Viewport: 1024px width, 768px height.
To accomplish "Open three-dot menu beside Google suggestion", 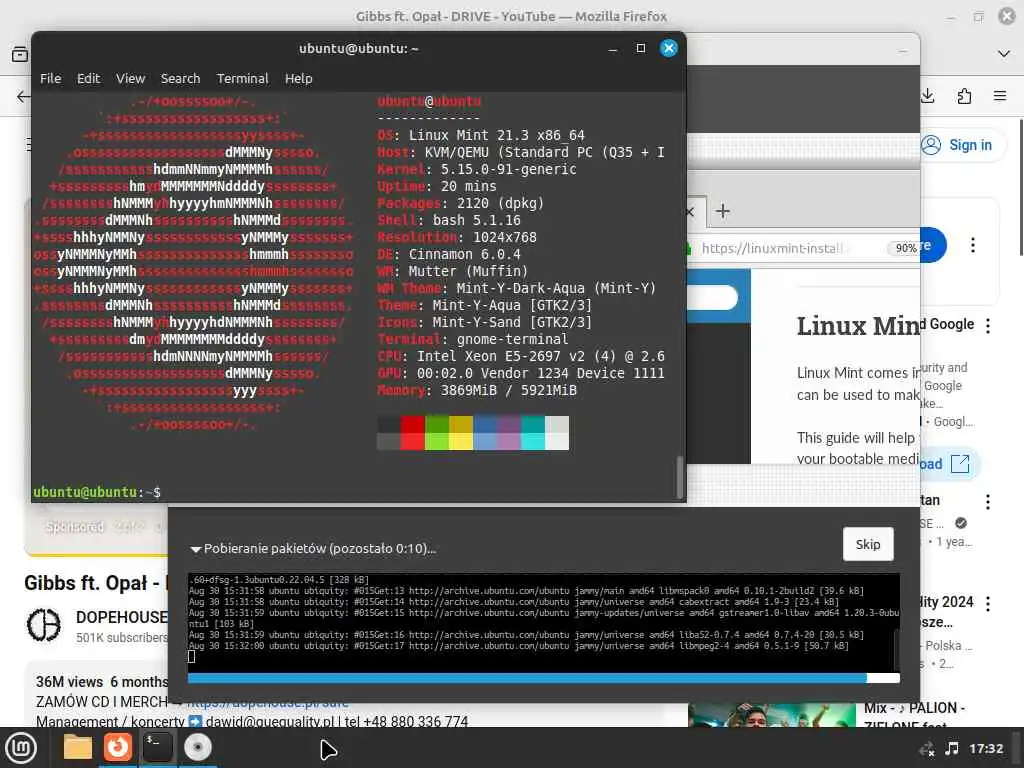I will tap(987, 326).
